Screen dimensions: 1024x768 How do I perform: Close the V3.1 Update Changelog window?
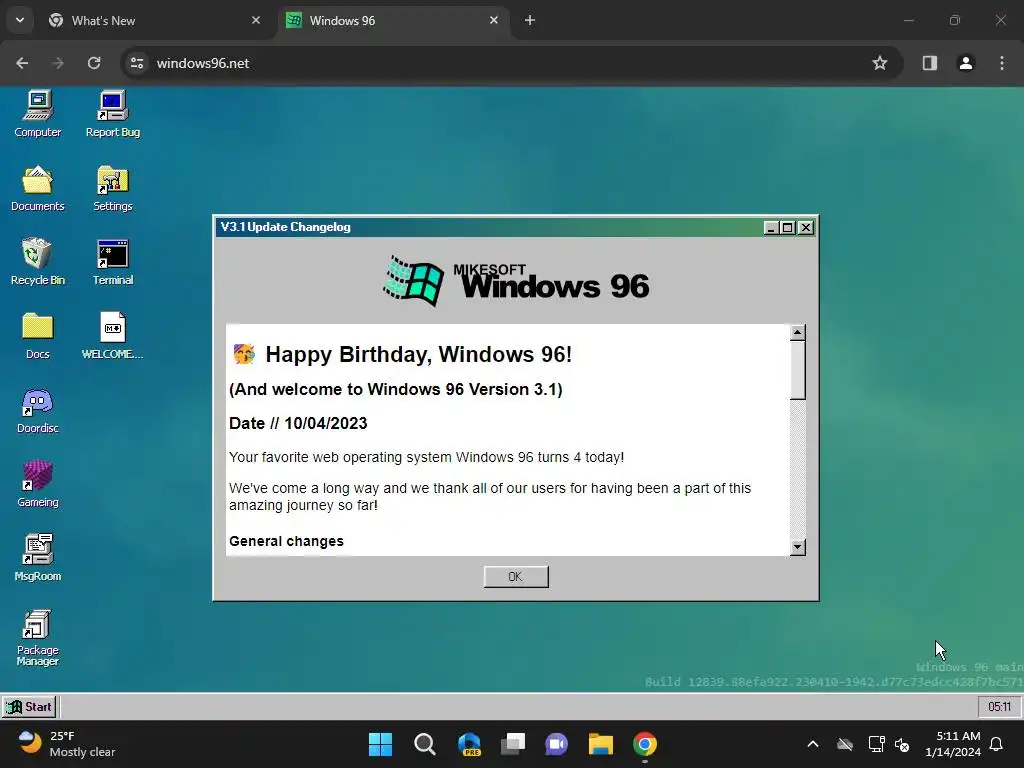pos(806,227)
